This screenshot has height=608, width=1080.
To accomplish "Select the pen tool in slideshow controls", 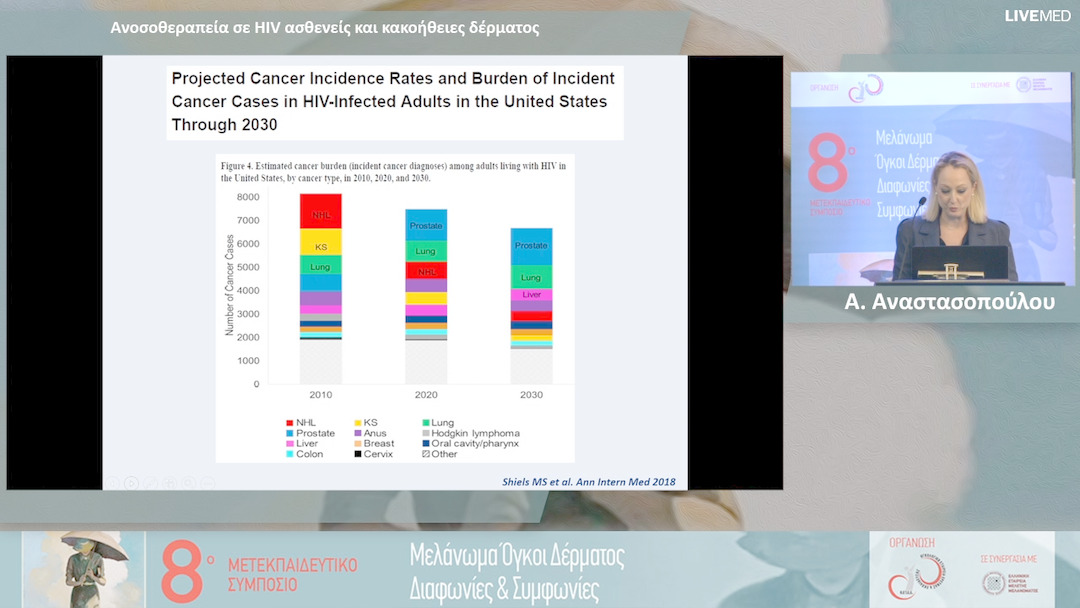I will [150, 482].
